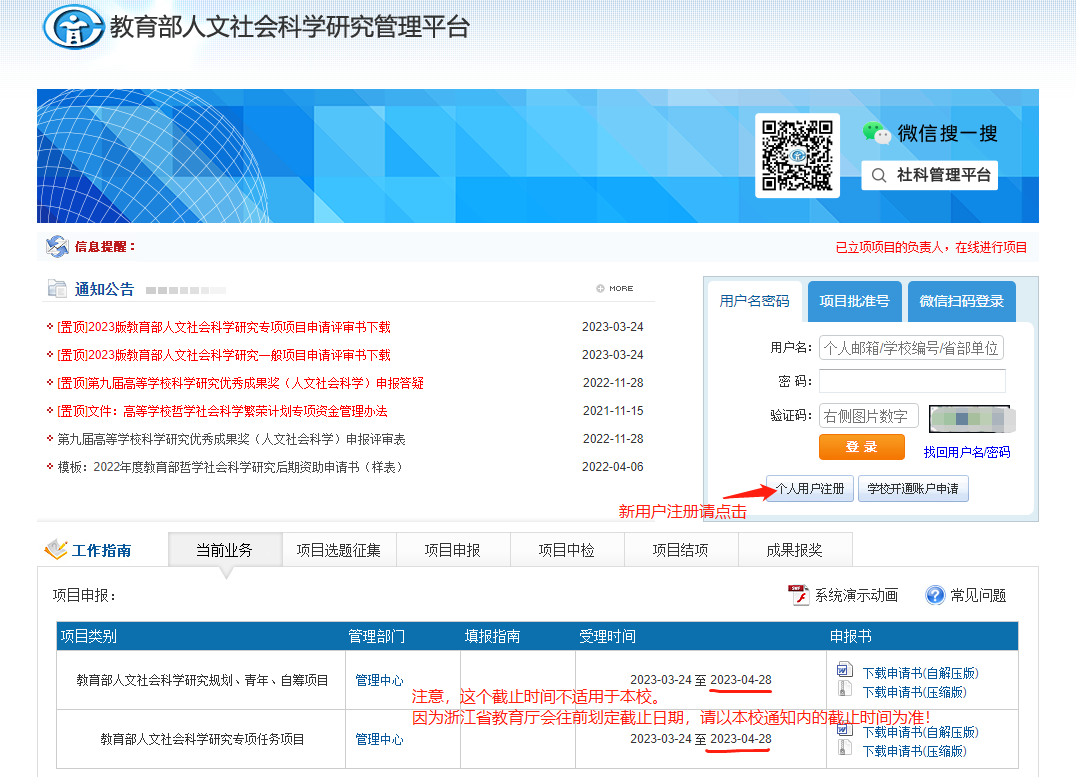Viewport: 1076px width, 777px height.
Task: Open the 系统演示动画 flash icon
Action: point(798,595)
